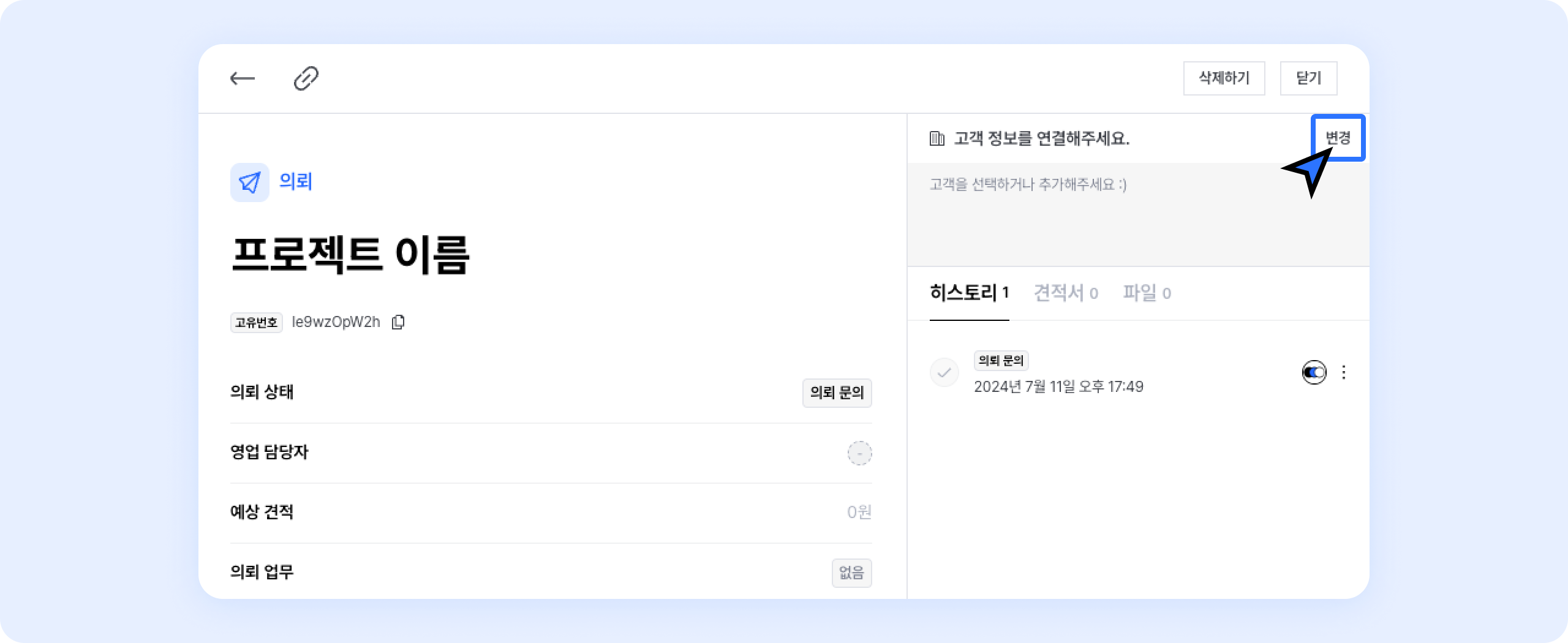The width and height of the screenshot is (1568, 643).
Task: Switch to the 견적서 tab
Action: tap(1065, 293)
